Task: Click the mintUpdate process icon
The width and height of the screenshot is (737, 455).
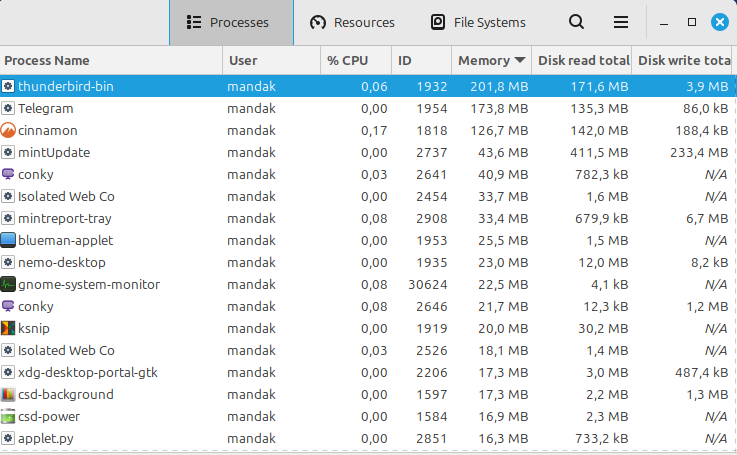Action: point(8,152)
